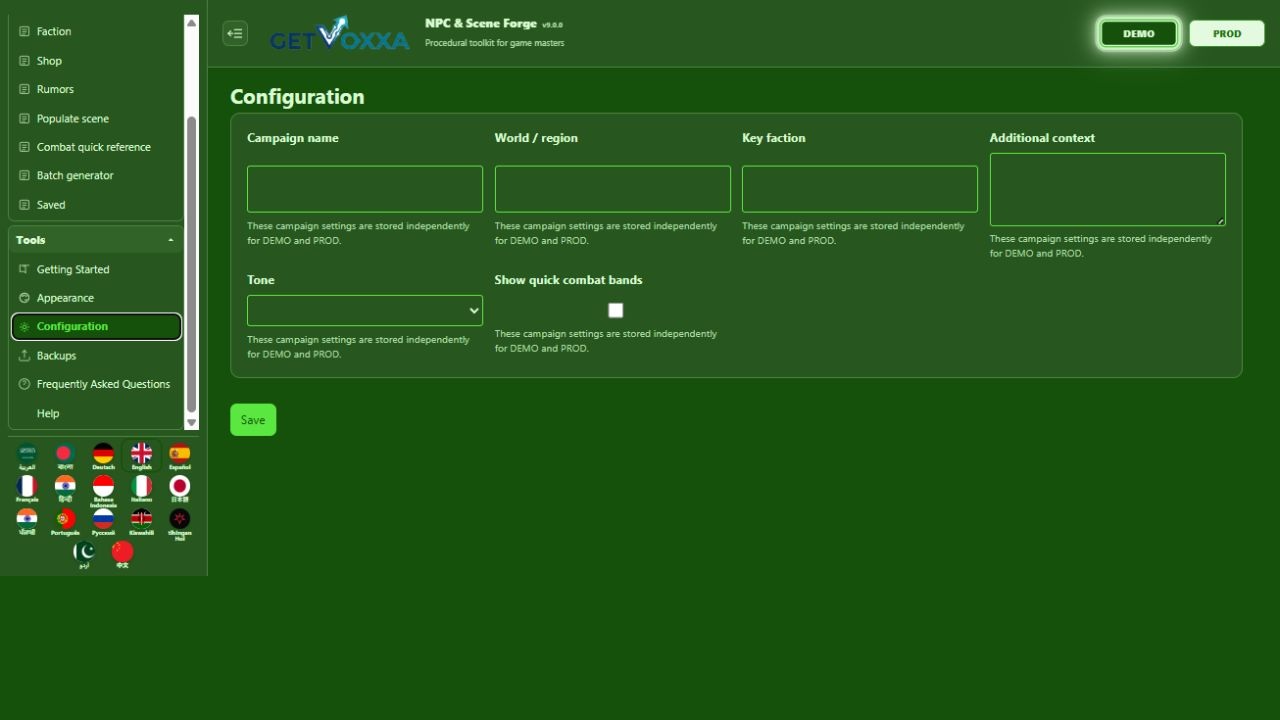The height and width of the screenshot is (720, 1280).
Task: Open the Tone dropdown
Action: tap(365, 310)
